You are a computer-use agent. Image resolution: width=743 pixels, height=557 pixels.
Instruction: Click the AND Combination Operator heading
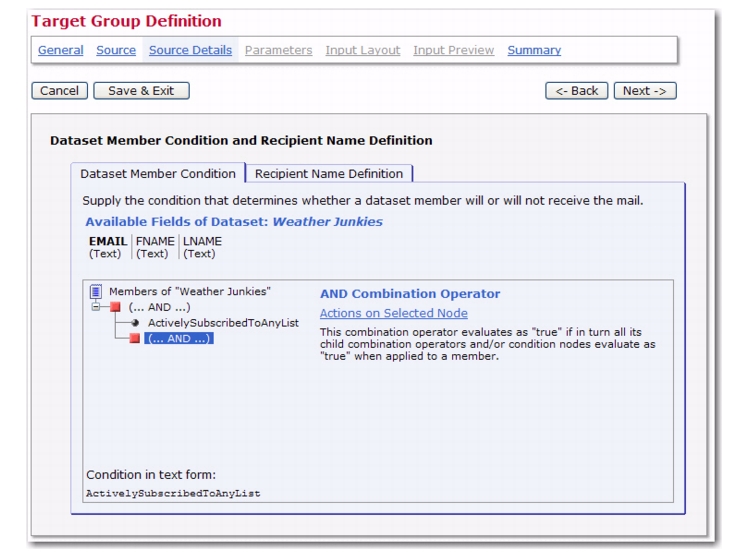(x=410, y=294)
